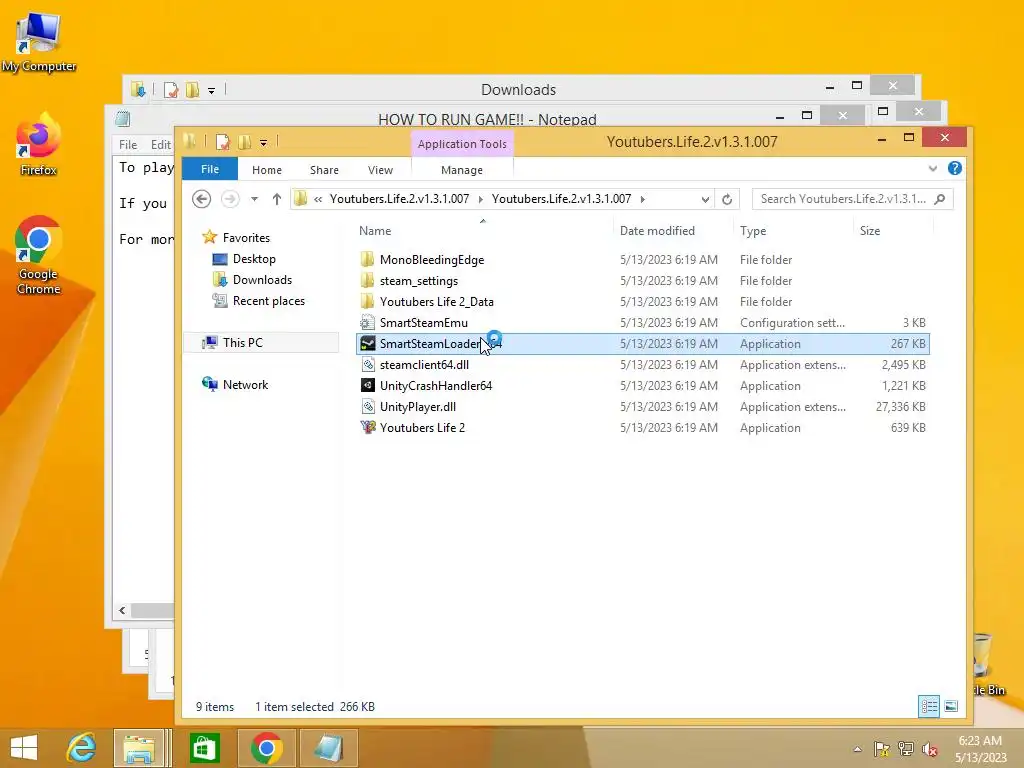This screenshot has width=1024, height=768.
Task: Switch to Chrome in taskbar
Action: click(x=266, y=748)
